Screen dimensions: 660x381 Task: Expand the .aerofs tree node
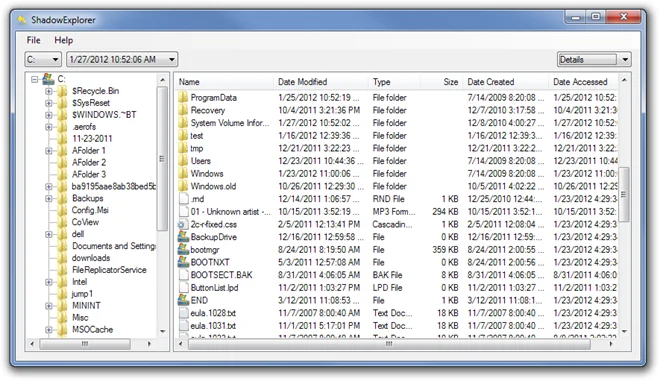49,127
